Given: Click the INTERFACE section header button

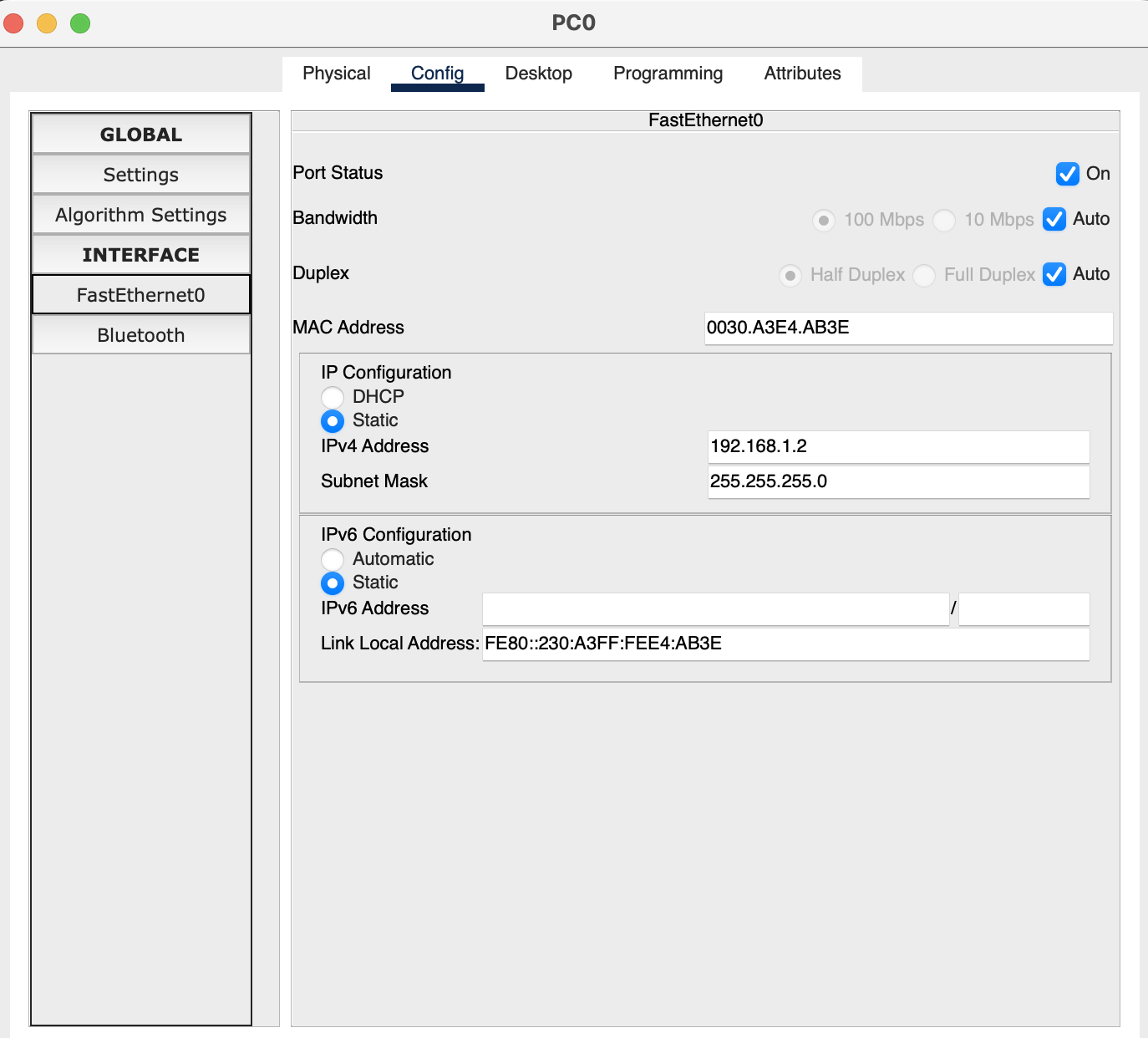Looking at the screenshot, I should 141,255.
